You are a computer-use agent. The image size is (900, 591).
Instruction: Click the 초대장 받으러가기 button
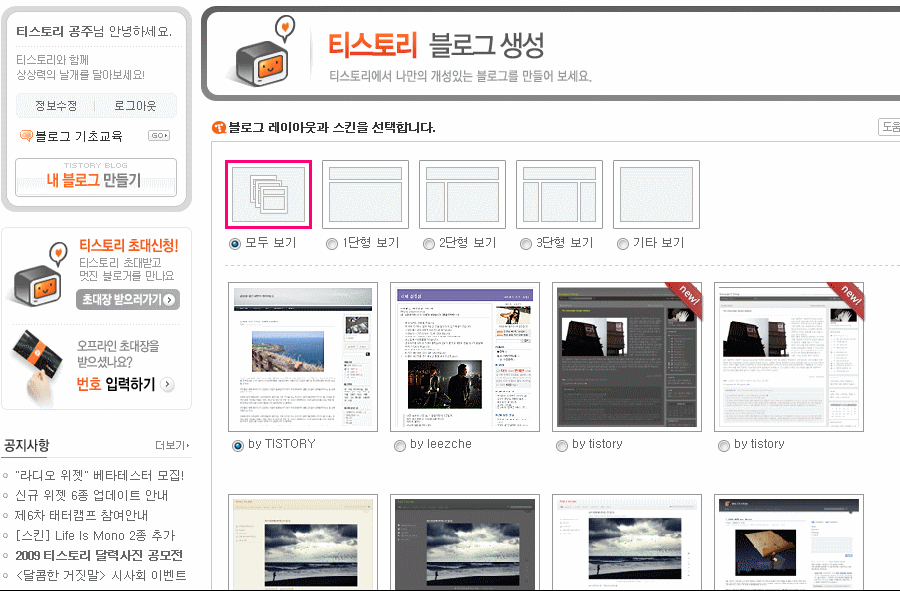(128, 300)
